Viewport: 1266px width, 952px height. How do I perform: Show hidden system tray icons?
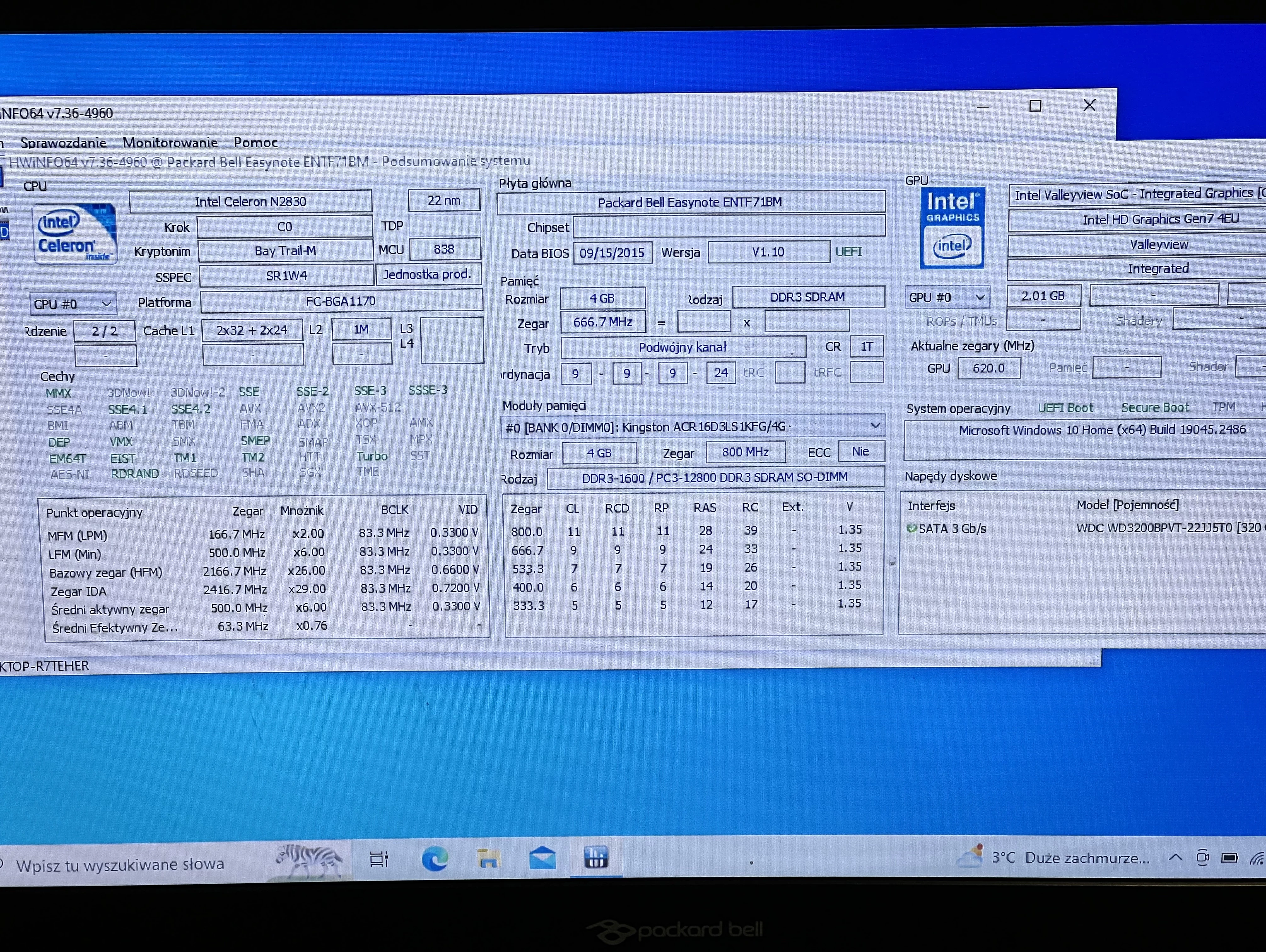(x=1176, y=858)
